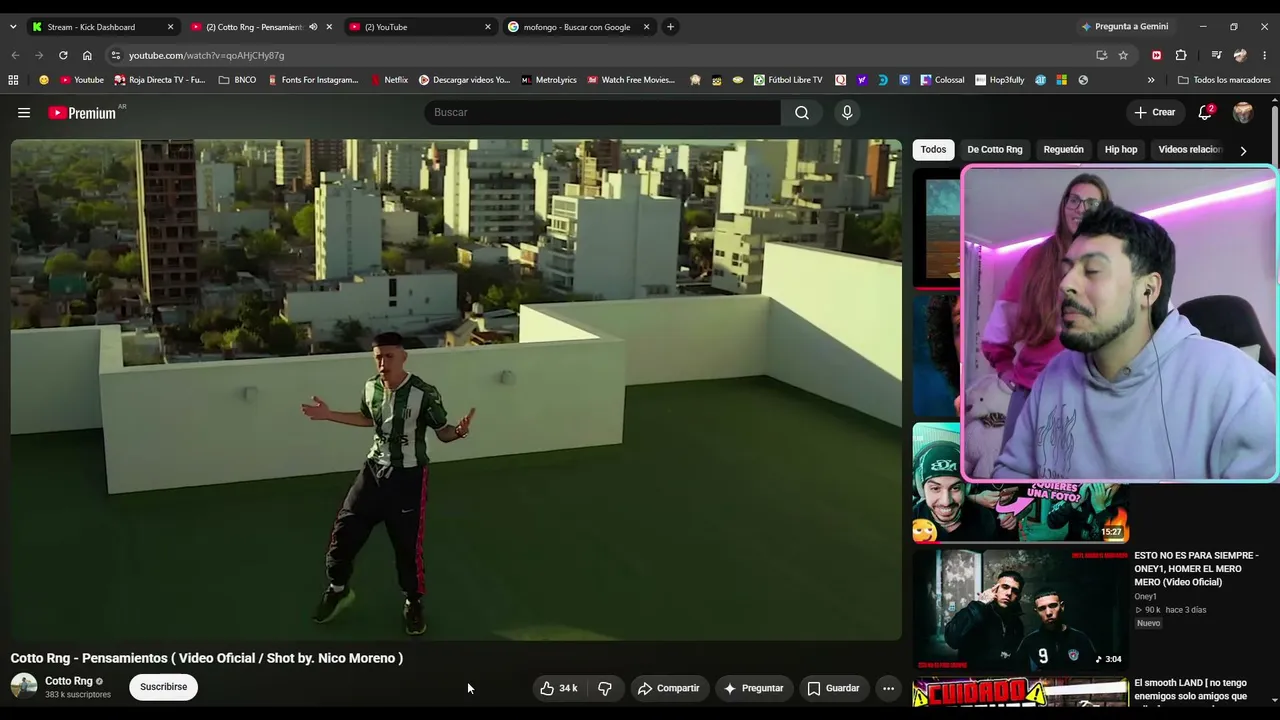Screen dimensions: 1280x720
Task: Open Netflix bookmark
Action: point(389,80)
